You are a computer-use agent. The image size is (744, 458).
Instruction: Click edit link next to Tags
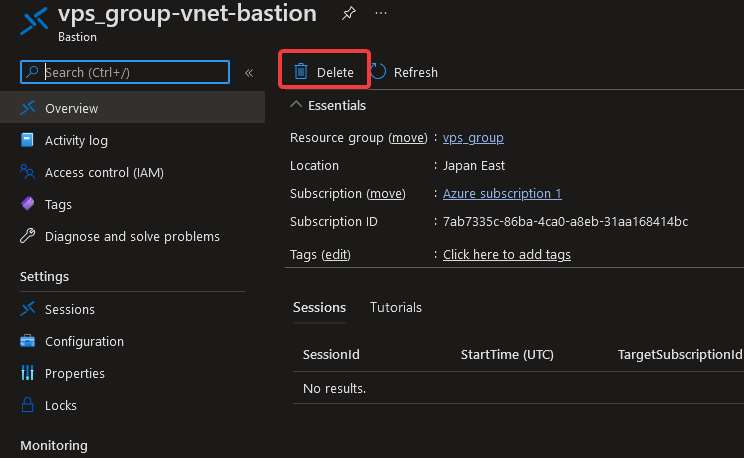[x=336, y=255]
